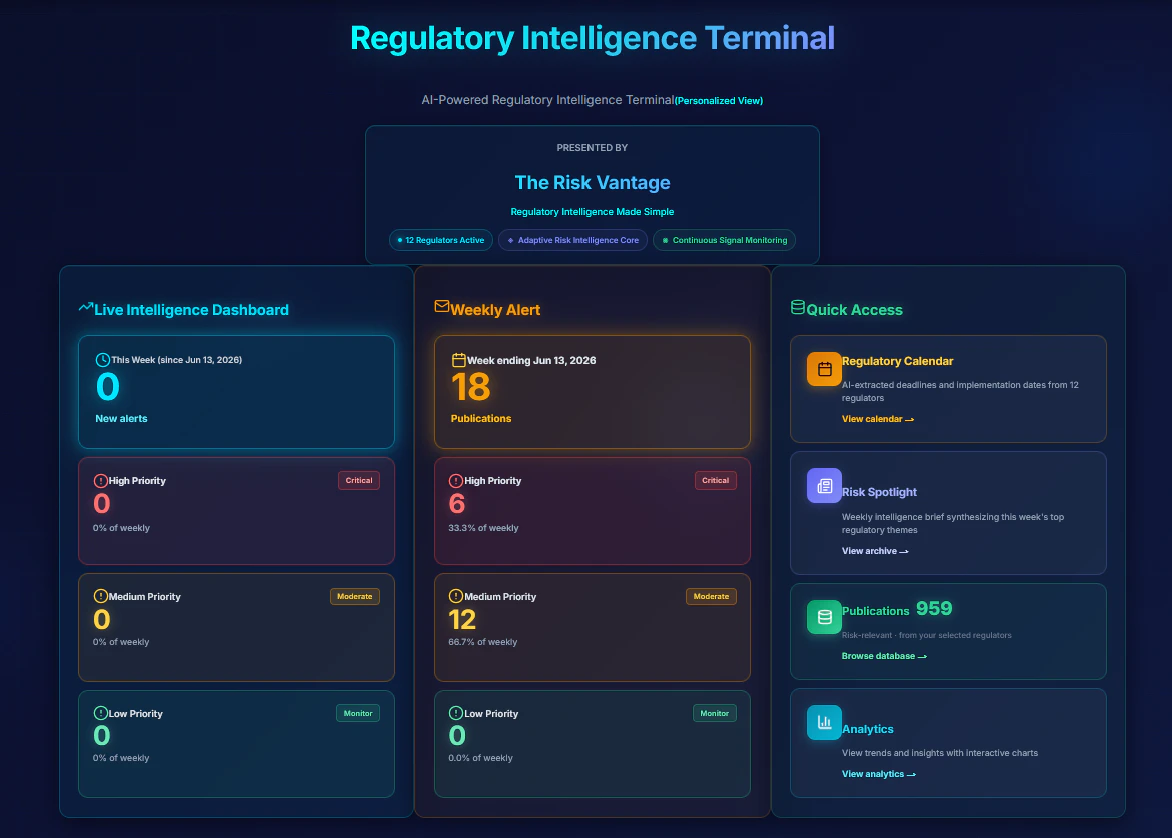Click the Adaptive Risk Intelligence Core badge

[x=573, y=240]
